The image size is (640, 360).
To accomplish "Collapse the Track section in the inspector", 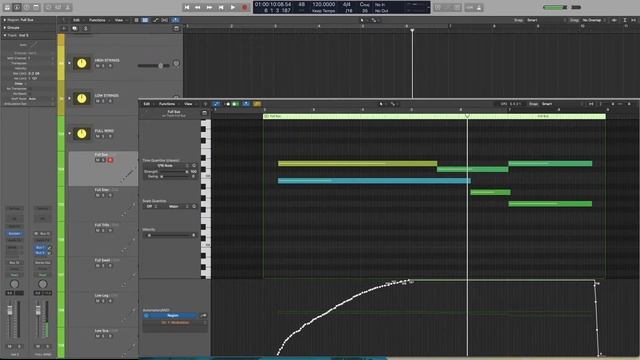I will click(4, 35).
